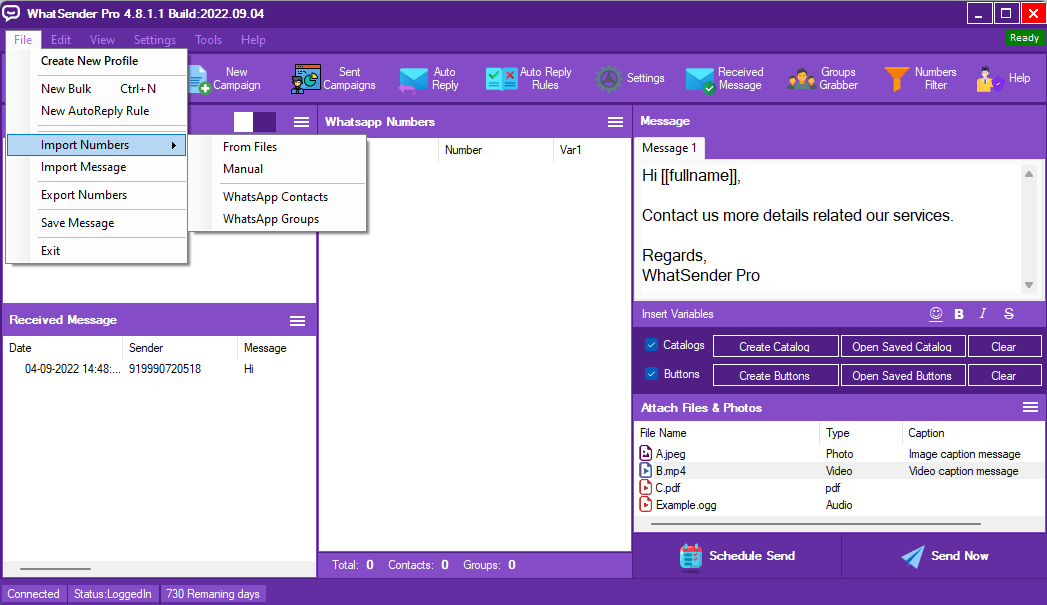Select Manual import option
This screenshot has height=605, width=1047.
tap(277, 169)
